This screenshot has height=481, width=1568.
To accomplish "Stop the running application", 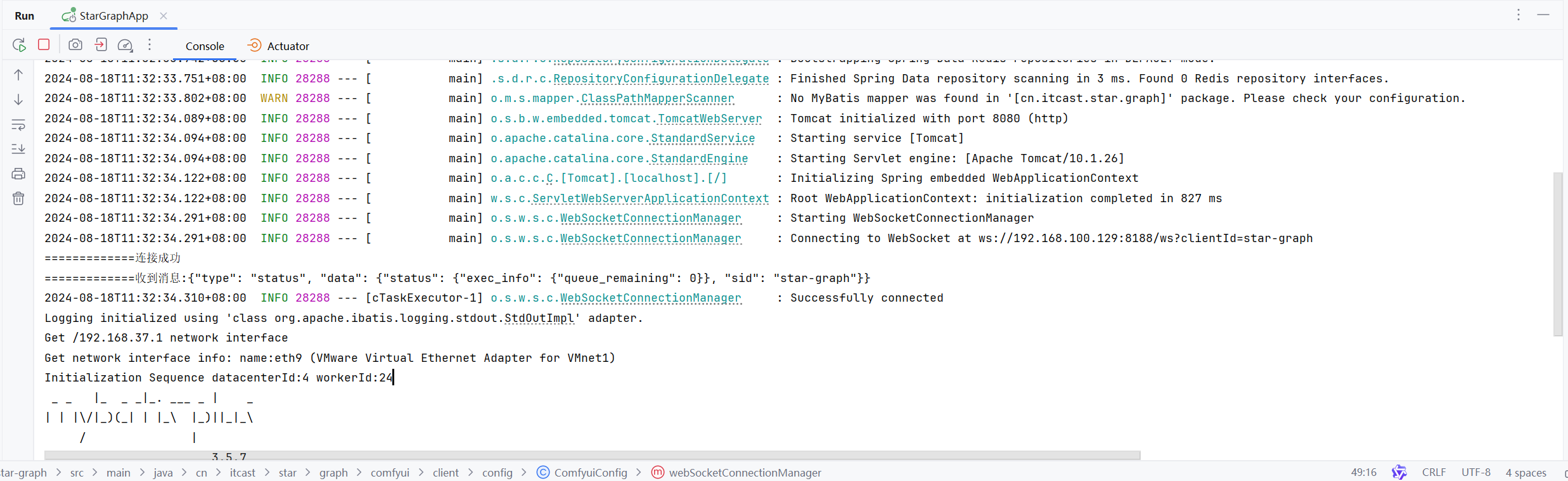I will (x=44, y=44).
